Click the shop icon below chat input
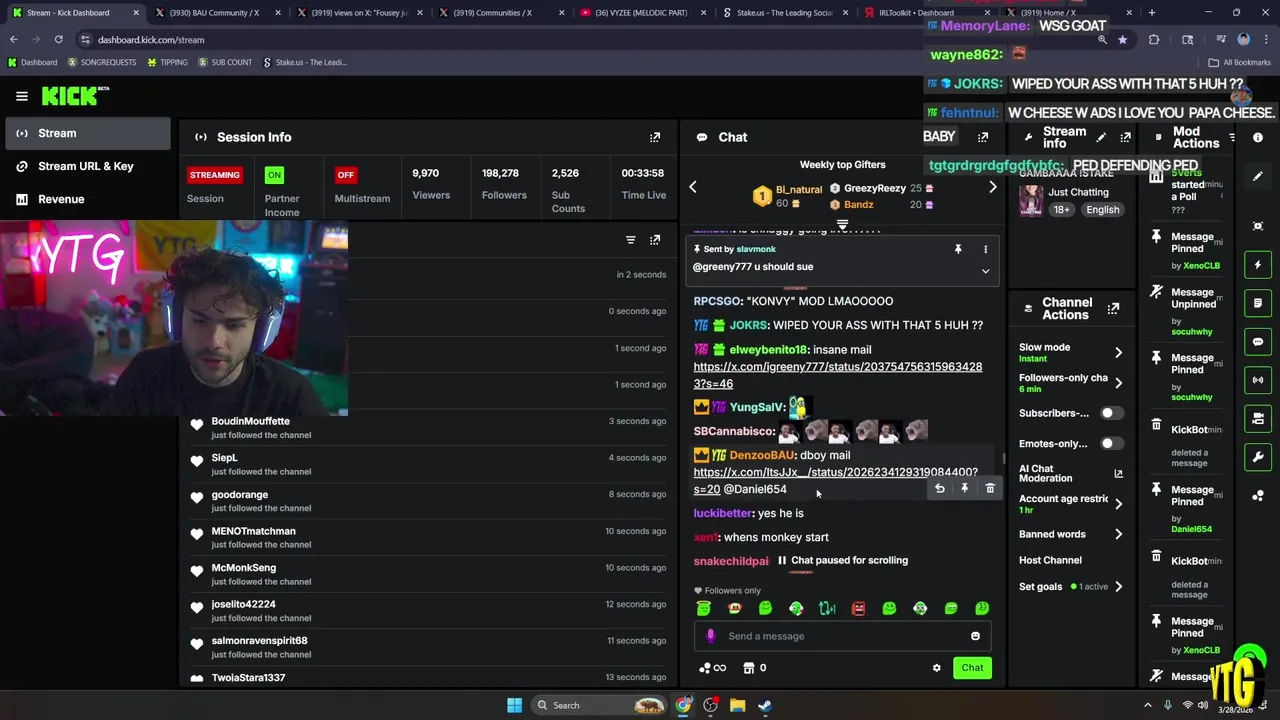The image size is (1280, 720). coord(748,668)
